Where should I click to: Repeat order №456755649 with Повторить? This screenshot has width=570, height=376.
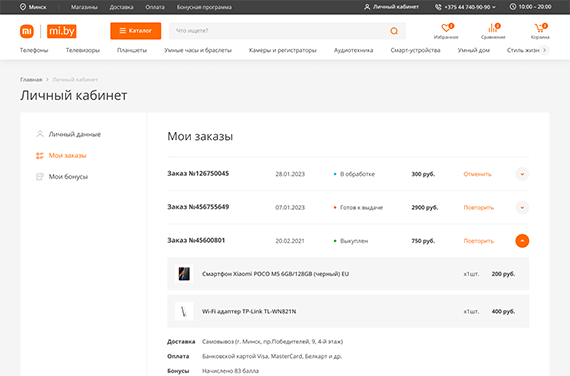tap(478, 208)
